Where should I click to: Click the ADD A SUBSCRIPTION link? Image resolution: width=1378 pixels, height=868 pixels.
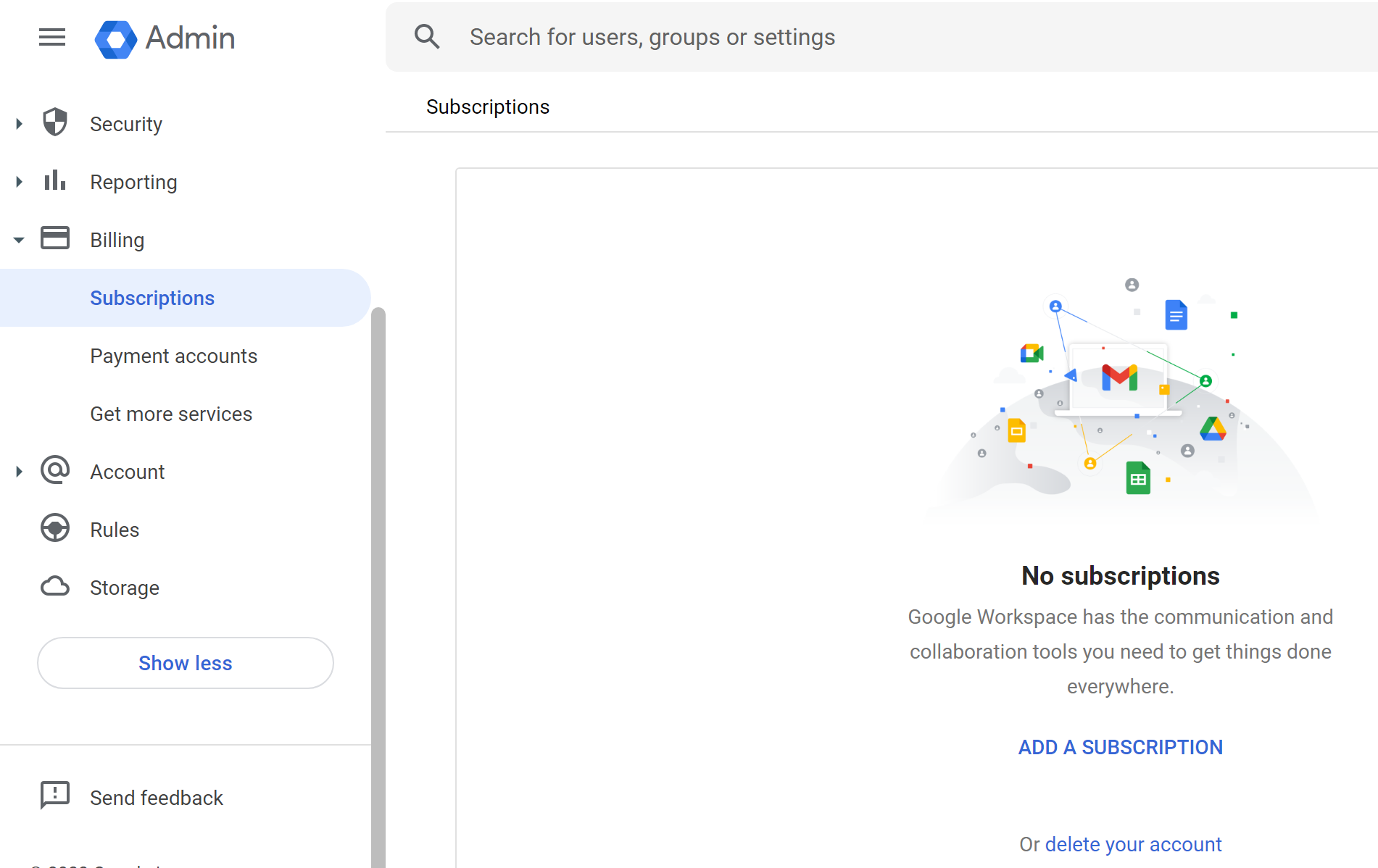(1120, 747)
